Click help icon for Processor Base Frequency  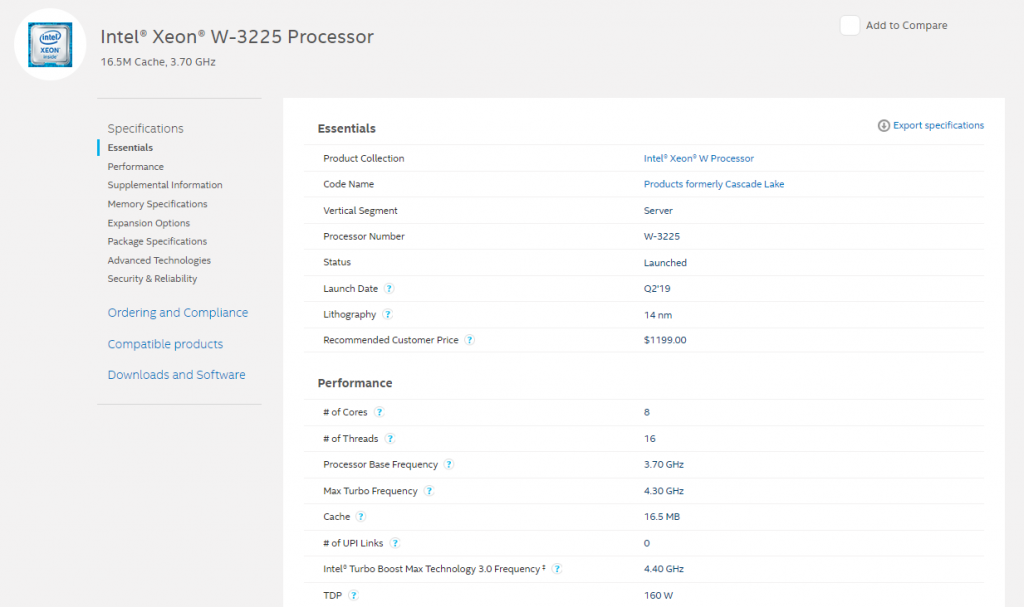[x=449, y=465]
